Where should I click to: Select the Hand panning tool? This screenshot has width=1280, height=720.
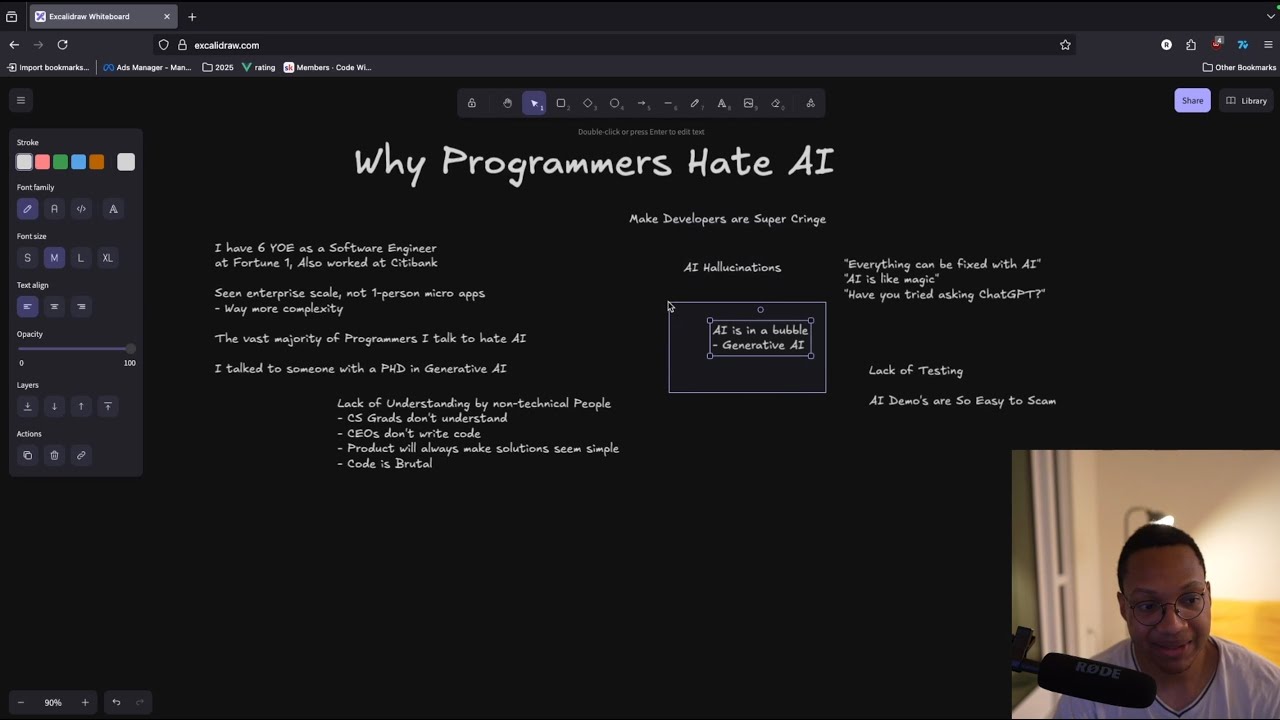pyautogui.click(x=507, y=103)
